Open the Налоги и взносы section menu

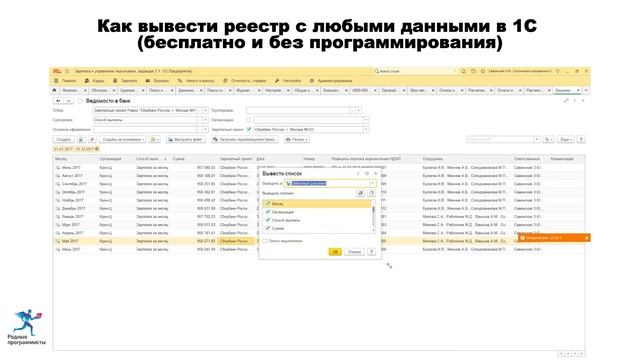(196, 81)
